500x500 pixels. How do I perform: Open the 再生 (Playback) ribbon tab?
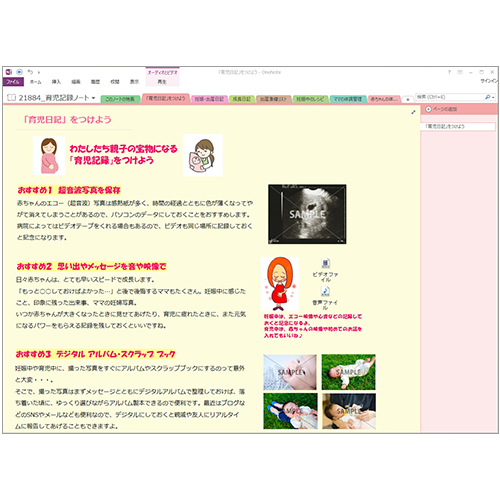point(162,82)
